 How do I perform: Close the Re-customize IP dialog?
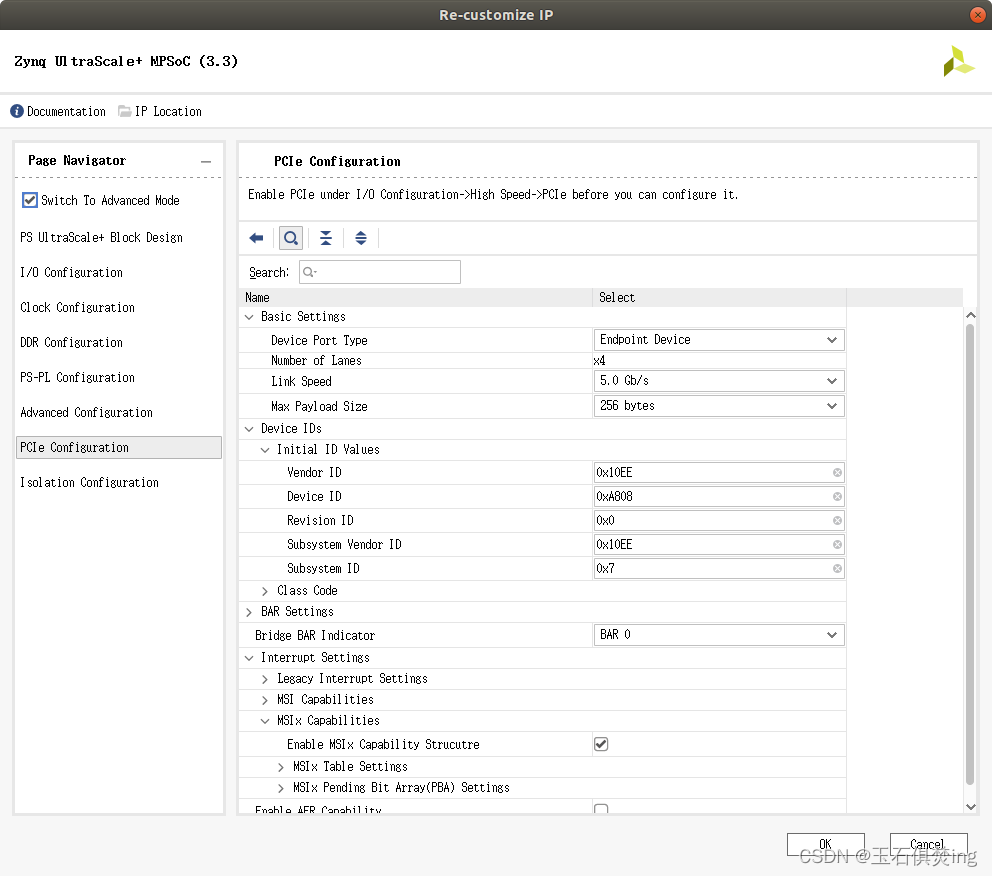point(977,15)
